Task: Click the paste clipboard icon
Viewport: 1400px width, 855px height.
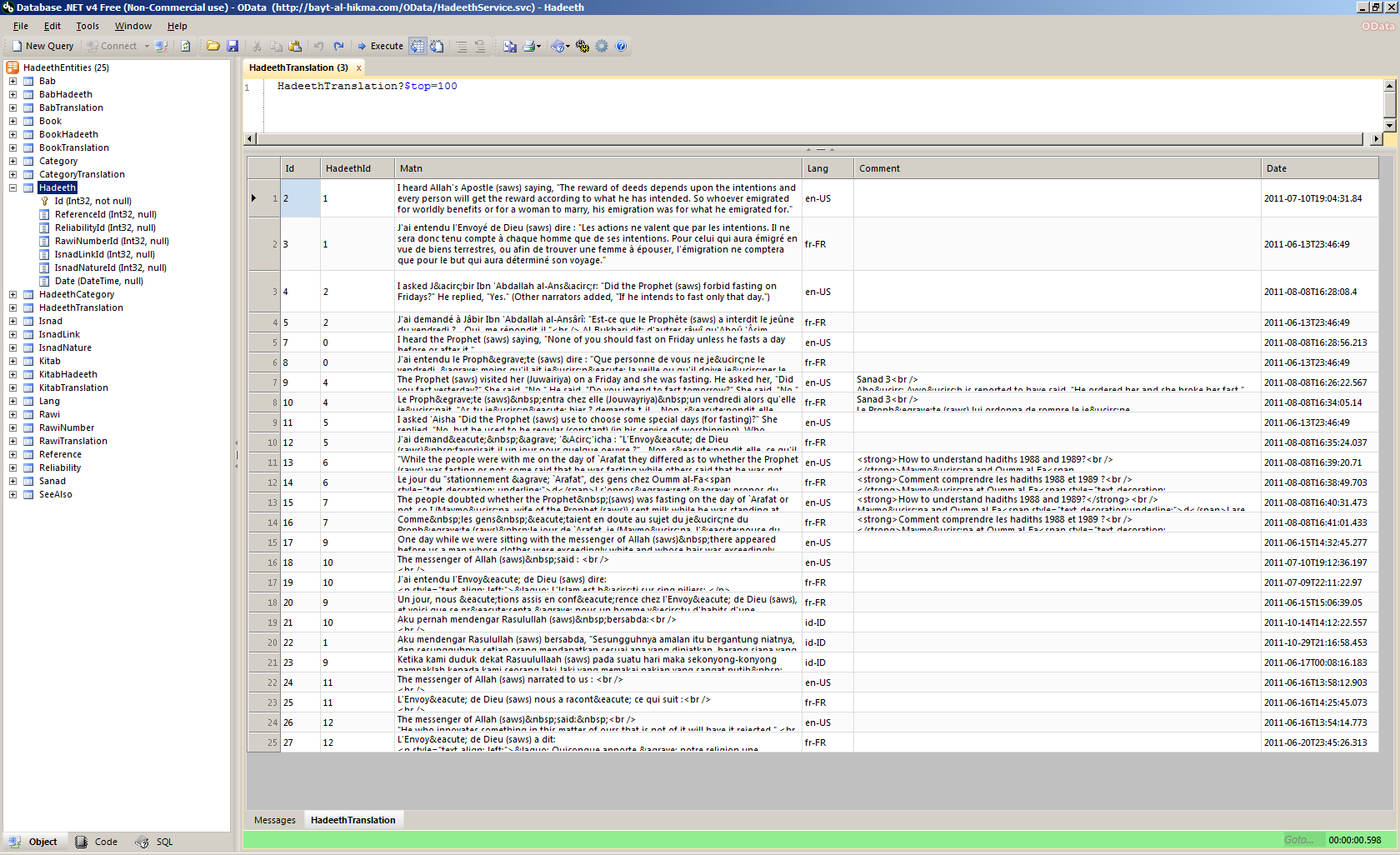Action: (x=295, y=47)
